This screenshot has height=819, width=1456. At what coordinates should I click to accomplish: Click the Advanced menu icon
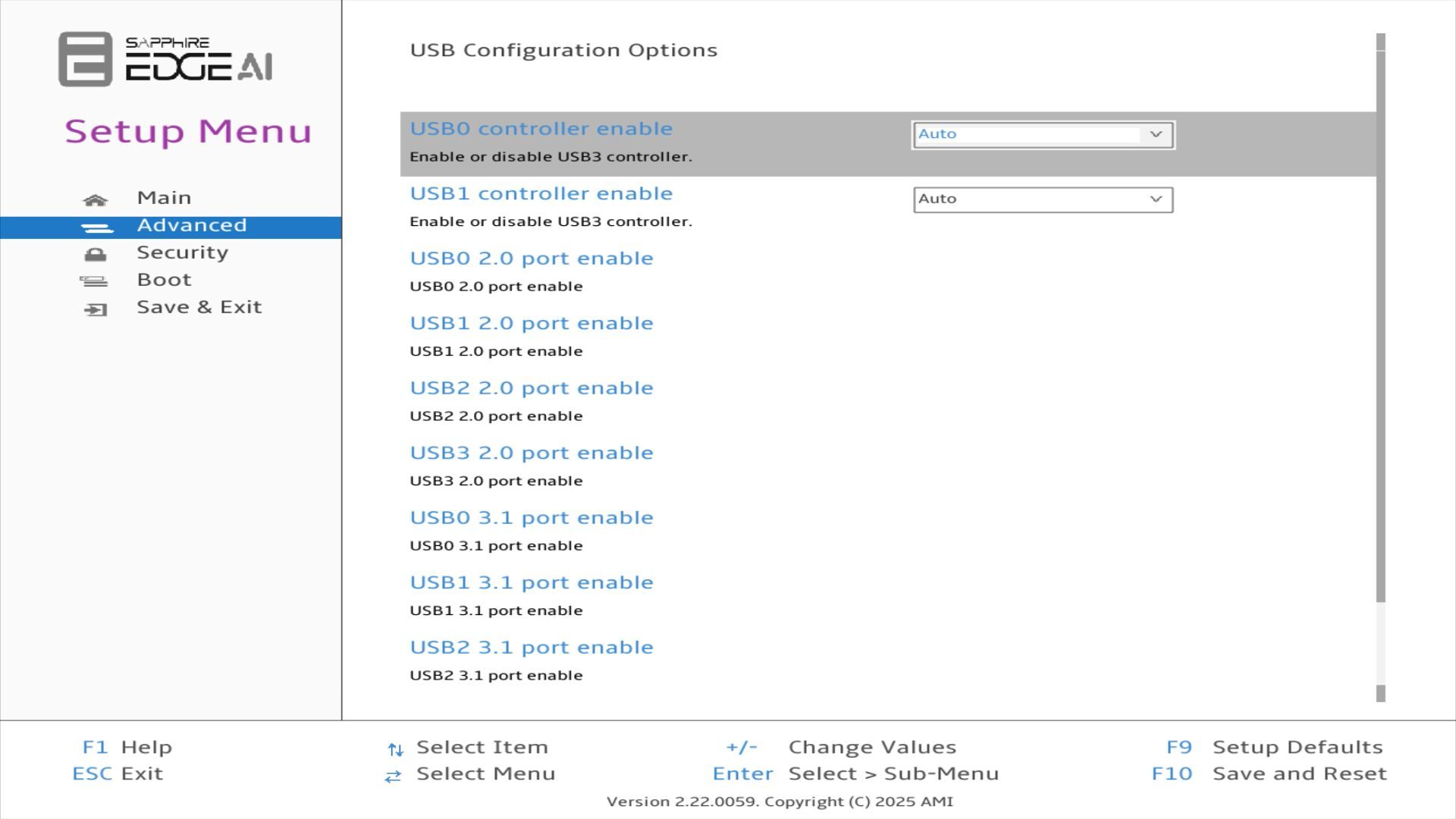click(x=96, y=227)
